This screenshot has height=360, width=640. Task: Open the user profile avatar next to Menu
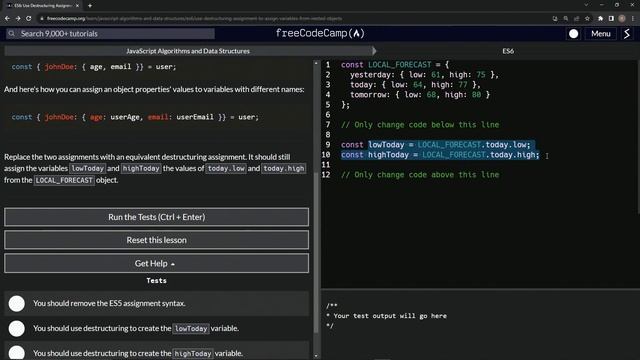coord(627,33)
